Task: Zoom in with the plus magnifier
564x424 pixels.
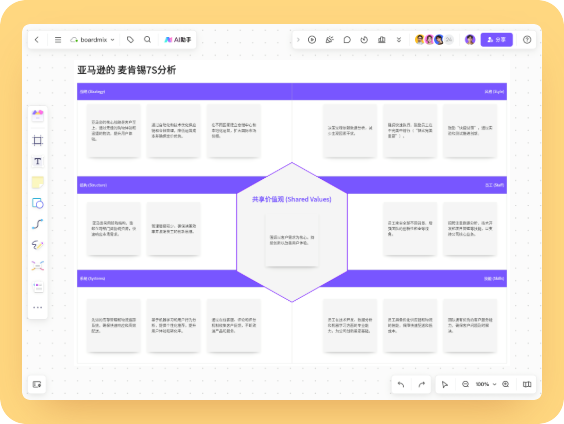Action: pos(506,384)
